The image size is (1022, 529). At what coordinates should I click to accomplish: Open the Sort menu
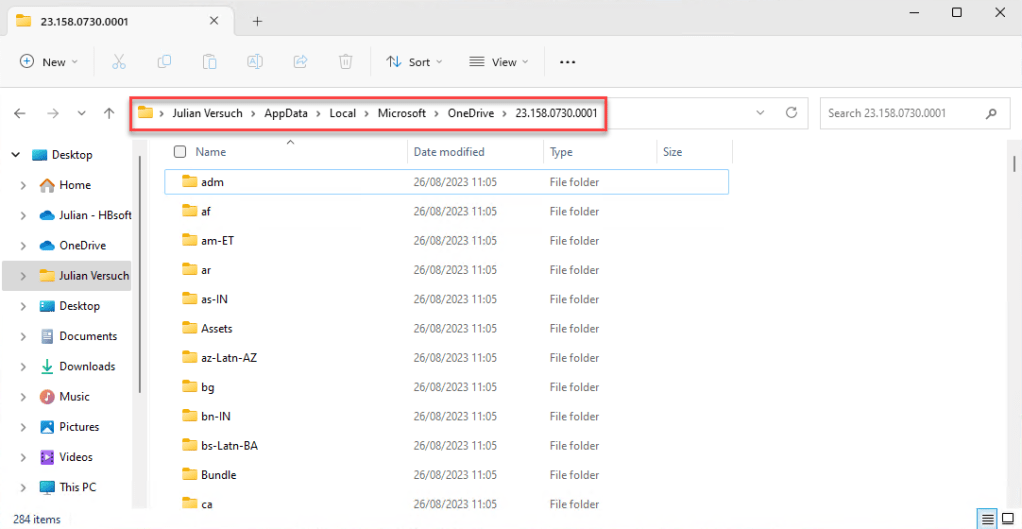[x=409, y=62]
